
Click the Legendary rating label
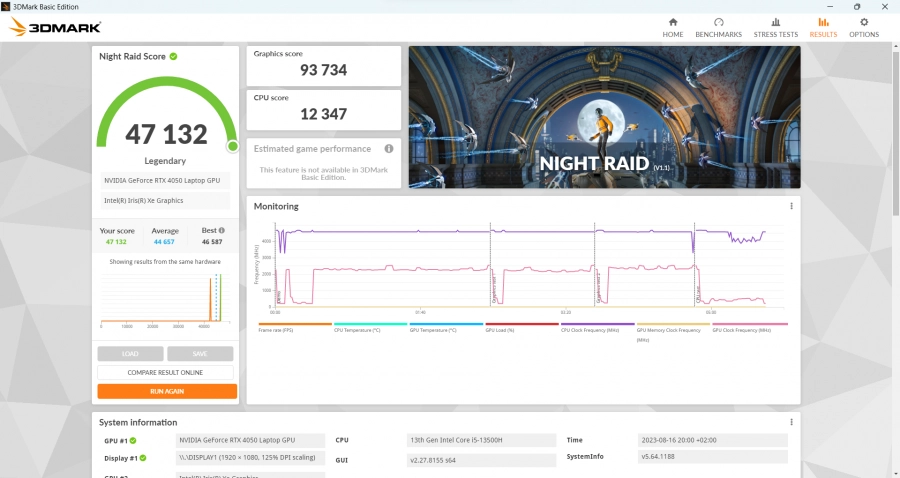pyautogui.click(x=165, y=161)
